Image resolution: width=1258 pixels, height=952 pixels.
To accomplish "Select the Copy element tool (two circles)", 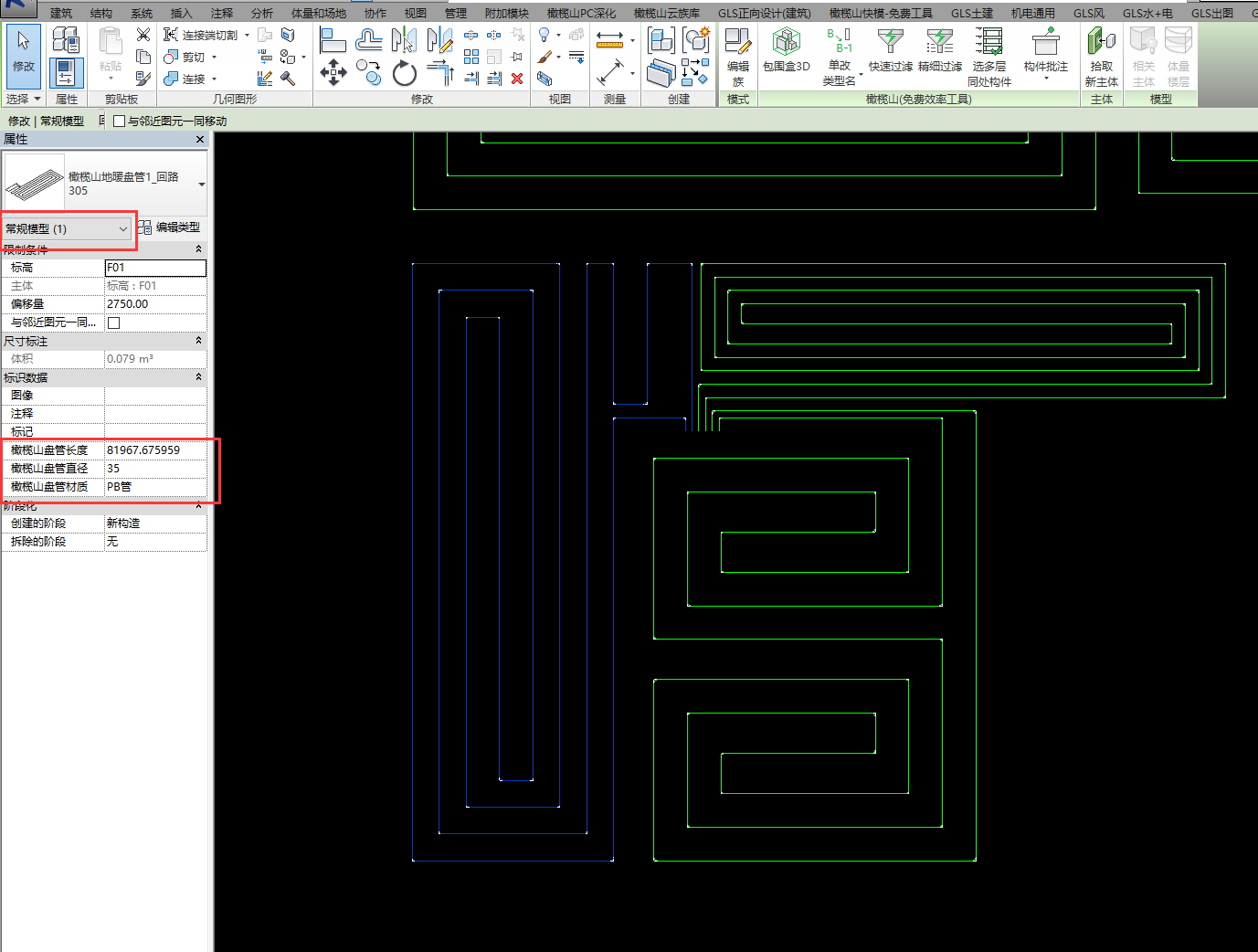I will coord(369,72).
